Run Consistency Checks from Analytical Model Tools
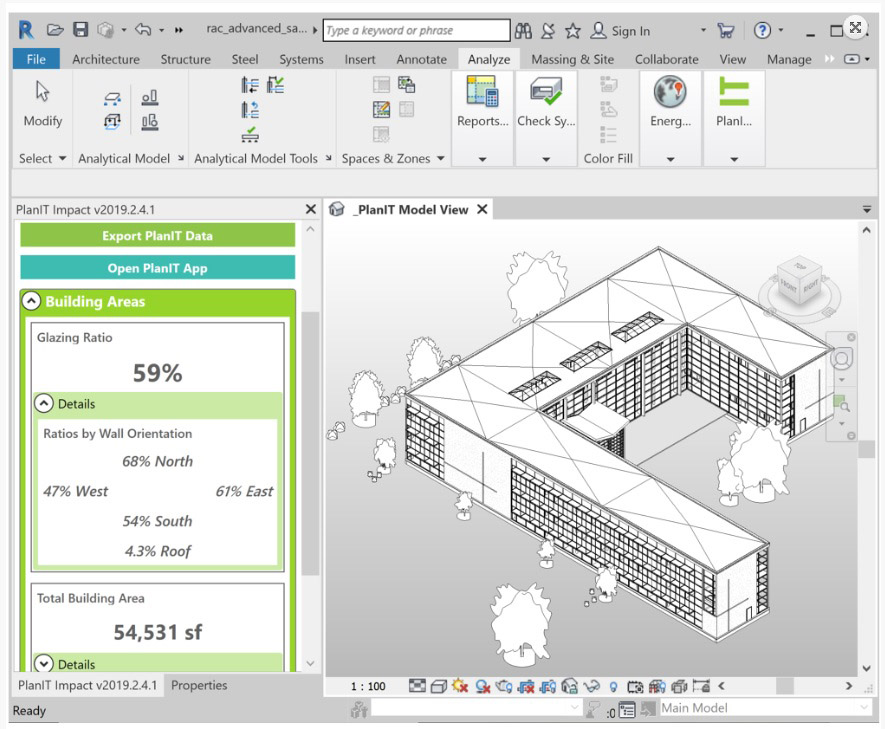Image resolution: width=885 pixels, height=729 pixels. (275, 85)
